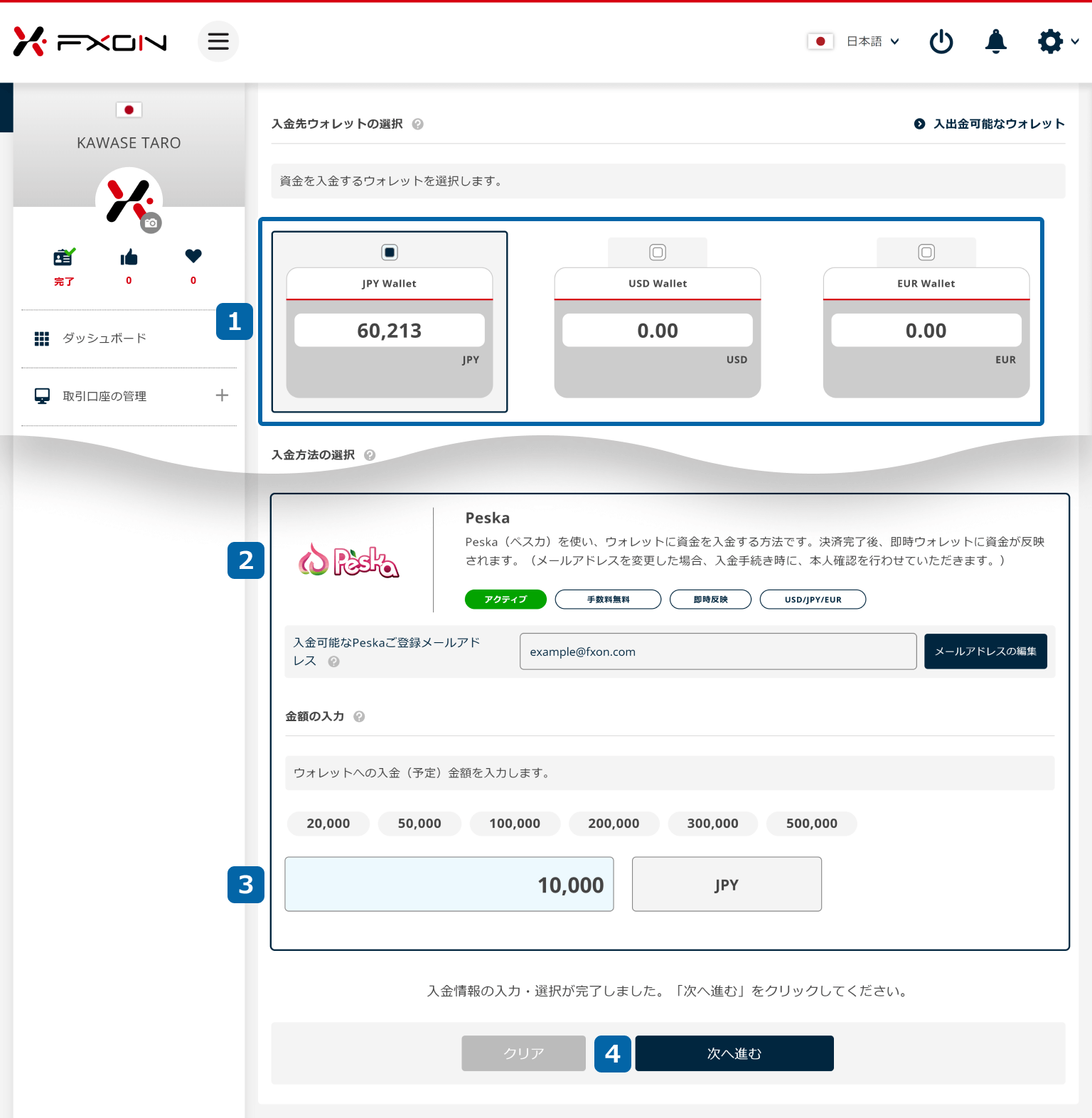Click the heart favorites icon
Viewport: 1092px width, 1118px height.
(193, 256)
